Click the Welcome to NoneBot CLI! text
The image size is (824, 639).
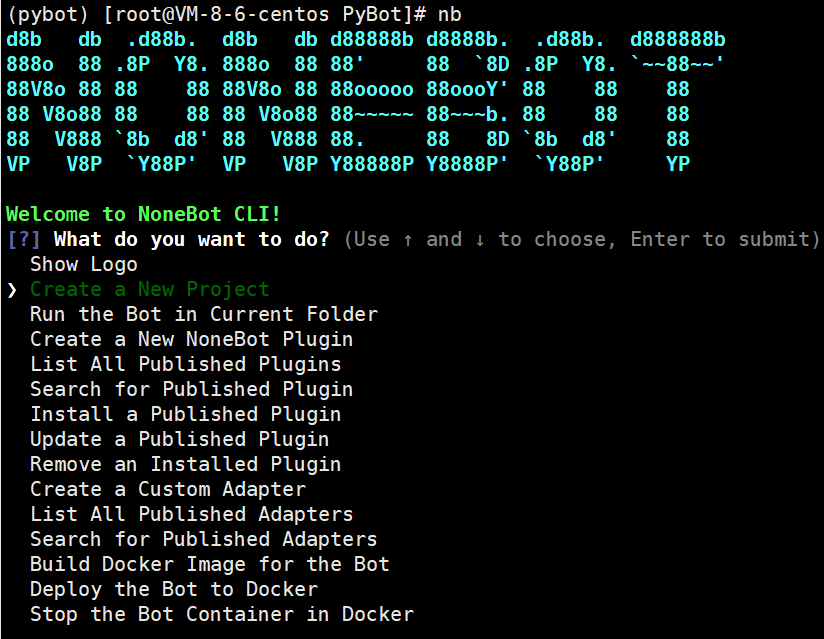[x=143, y=214]
